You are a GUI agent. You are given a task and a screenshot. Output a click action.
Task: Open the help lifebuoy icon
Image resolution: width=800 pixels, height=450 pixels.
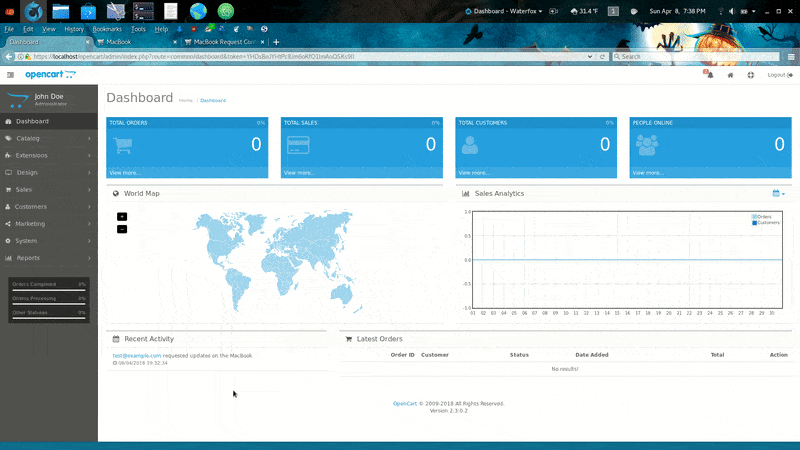[x=751, y=75]
